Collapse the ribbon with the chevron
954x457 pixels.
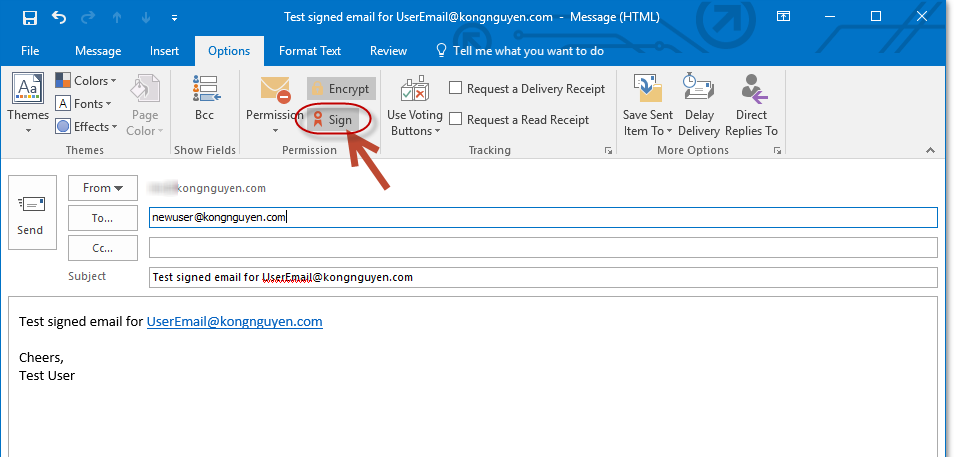(930, 150)
